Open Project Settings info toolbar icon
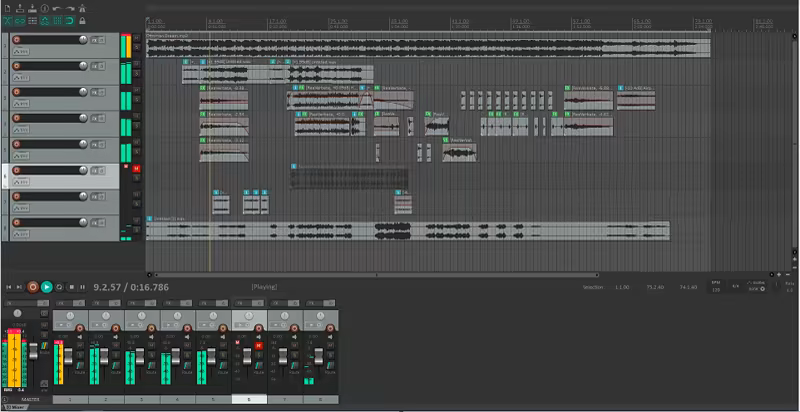 pyautogui.click(x=44, y=9)
